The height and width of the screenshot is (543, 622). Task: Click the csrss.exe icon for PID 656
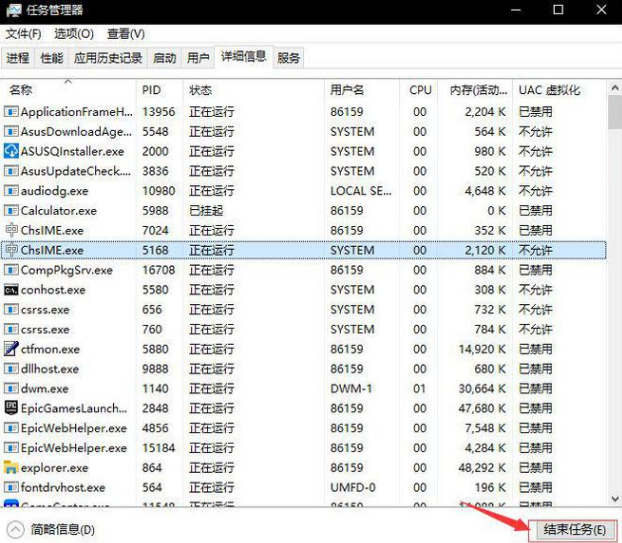click(x=11, y=309)
